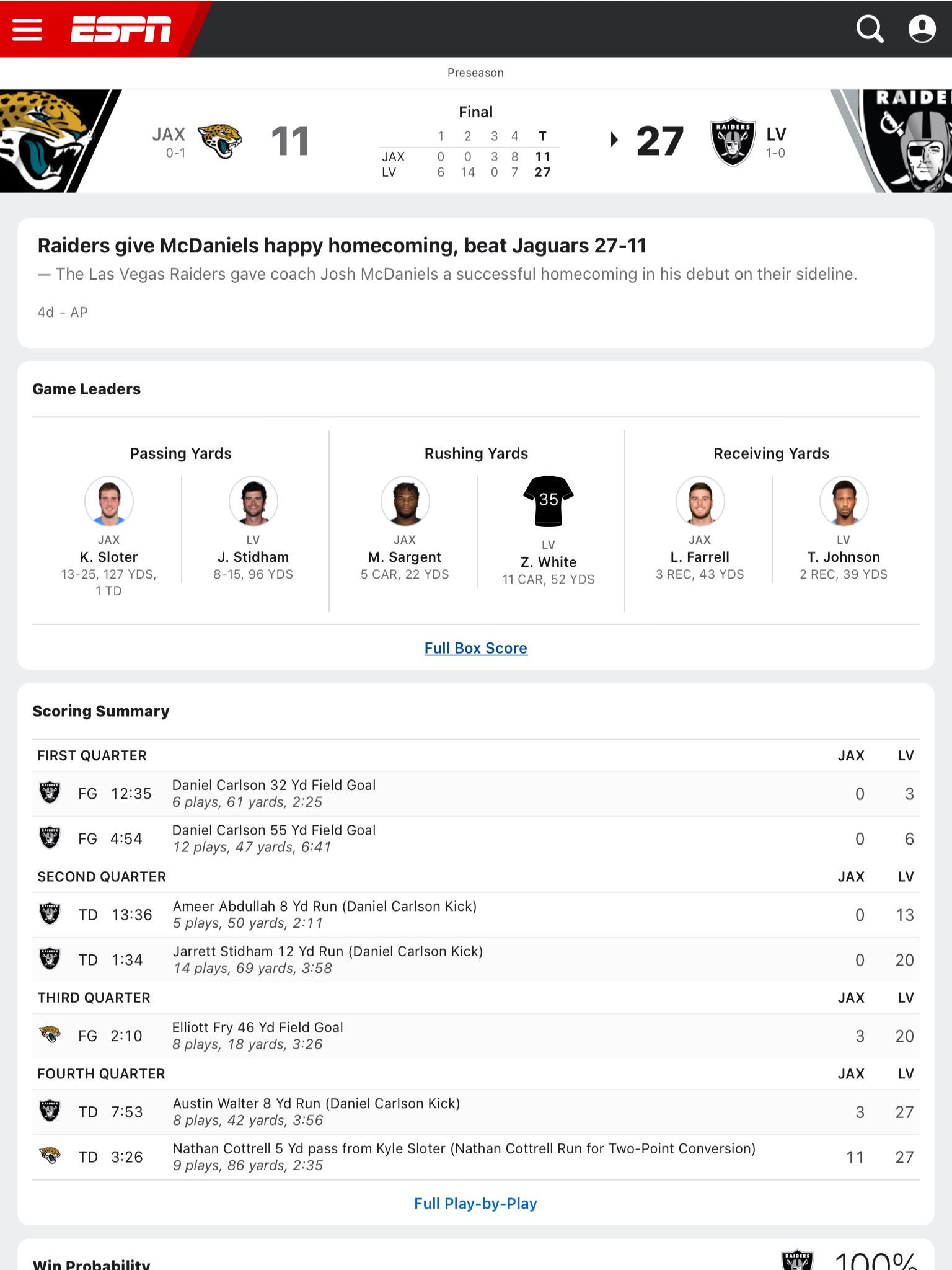Expand the arrow next to the Raiders' 27 score
Viewport: 952px width, 1270px height.
point(614,140)
